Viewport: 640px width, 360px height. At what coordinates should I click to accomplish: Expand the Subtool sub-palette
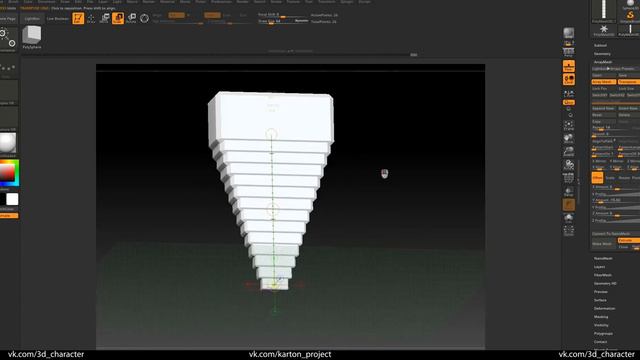(x=600, y=46)
